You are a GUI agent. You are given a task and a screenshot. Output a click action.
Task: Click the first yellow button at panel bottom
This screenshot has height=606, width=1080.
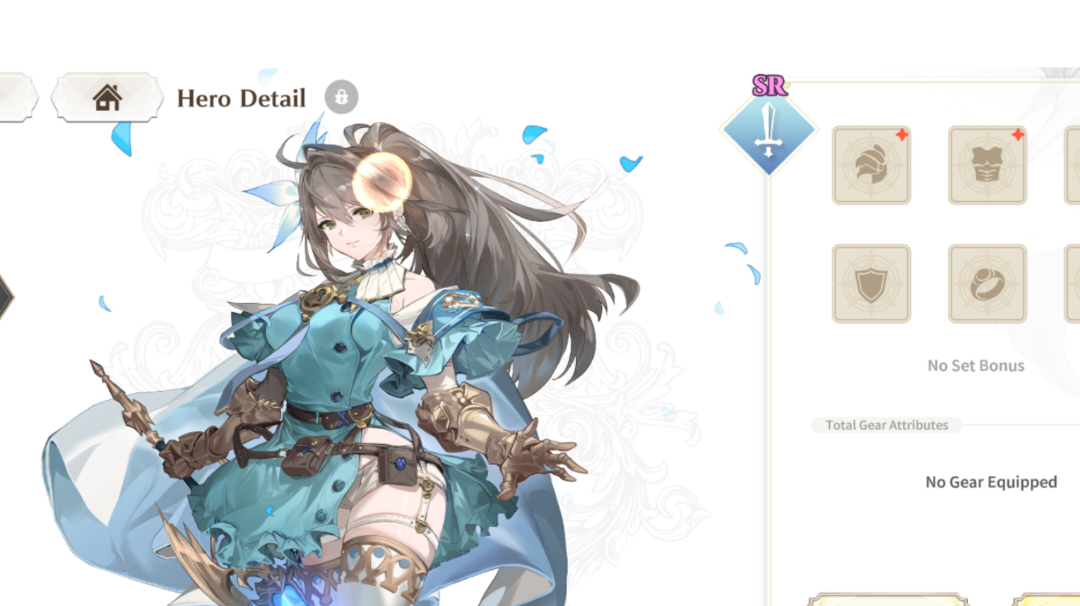888,600
